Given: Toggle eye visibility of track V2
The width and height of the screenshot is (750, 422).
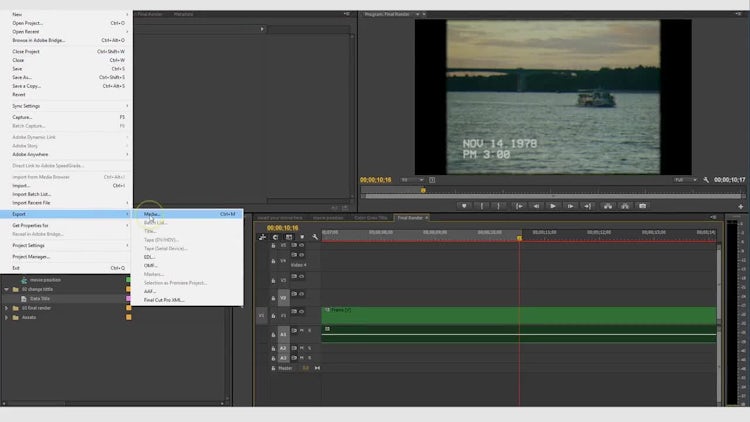Looking at the screenshot, I should [x=301, y=296].
